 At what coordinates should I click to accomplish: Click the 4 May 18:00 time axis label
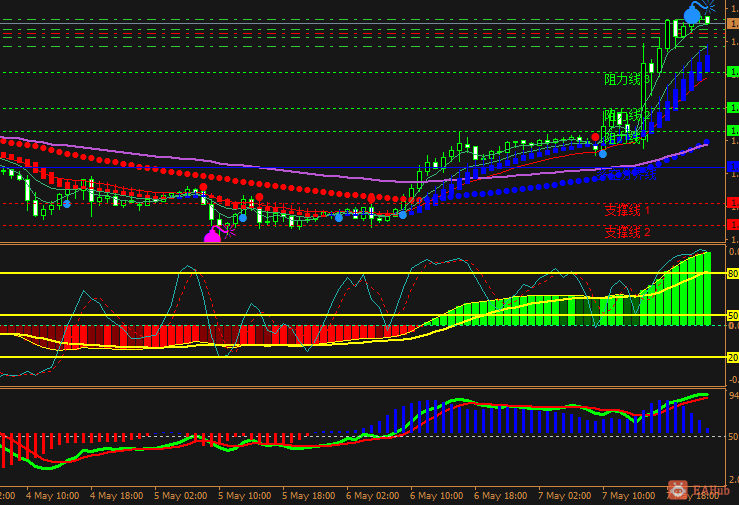[116, 496]
